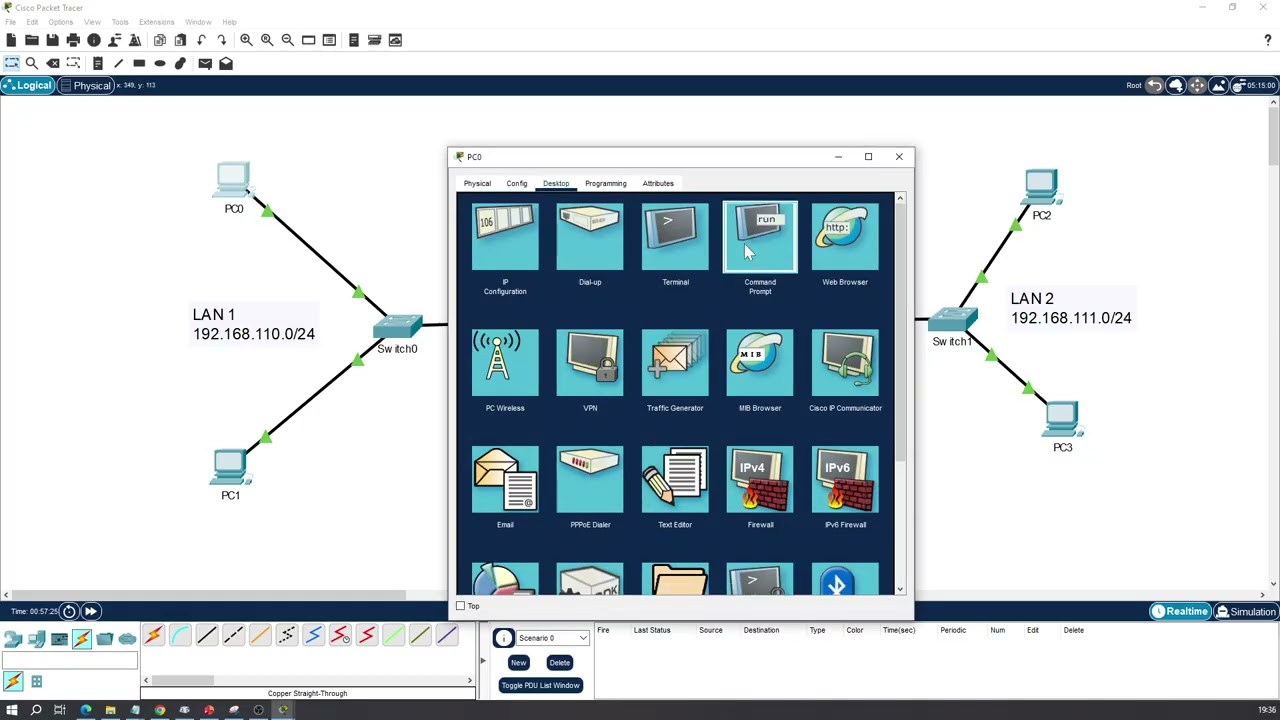Click the Zoom Out toolbar icon
Viewport: 1280px width, 720px height.
point(288,40)
